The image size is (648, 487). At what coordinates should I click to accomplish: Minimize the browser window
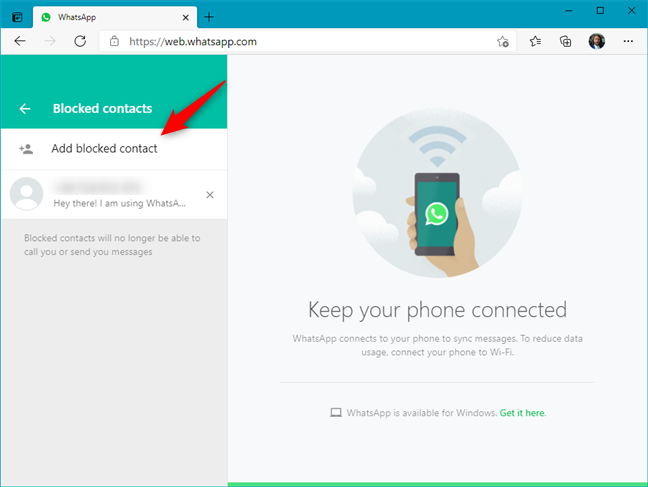pos(569,11)
